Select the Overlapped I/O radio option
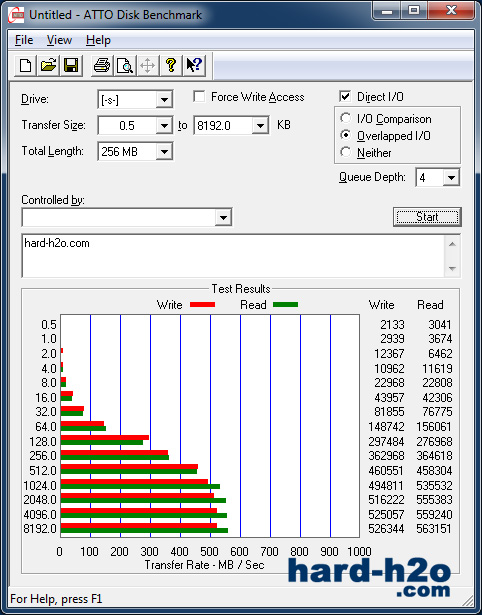This screenshot has height=615, width=482. pyautogui.click(x=346, y=135)
